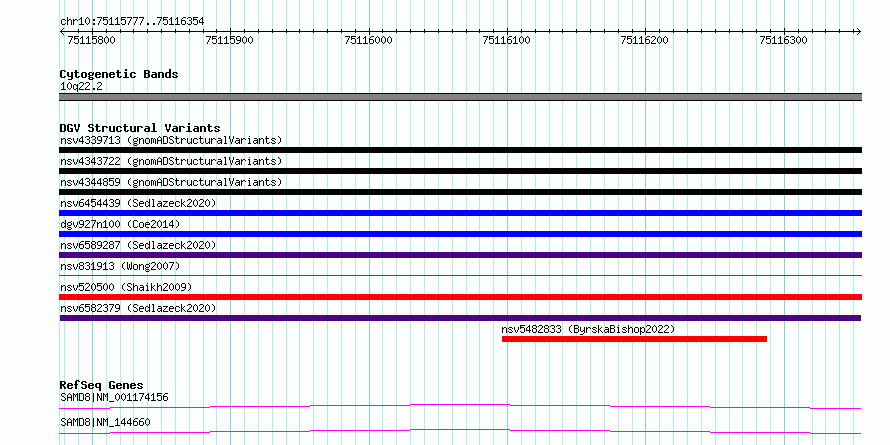The width and height of the screenshot is (890, 445).
Task: Click ruler tick label 75116000
Action: coord(368,40)
